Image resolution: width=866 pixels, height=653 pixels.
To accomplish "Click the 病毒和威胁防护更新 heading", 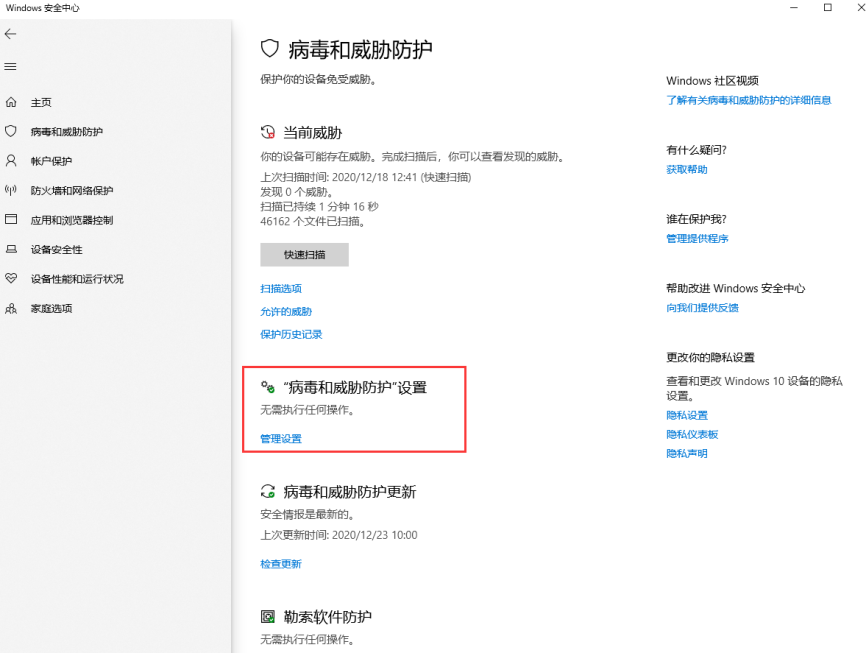I will pos(350,492).
